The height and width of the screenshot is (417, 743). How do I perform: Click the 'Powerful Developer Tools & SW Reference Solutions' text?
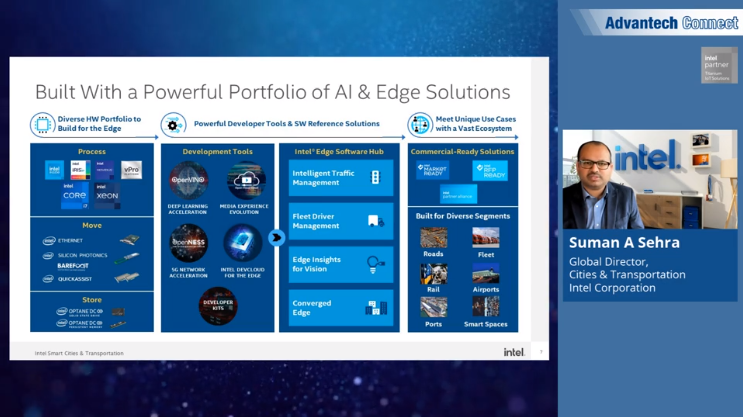click(287, 124)
